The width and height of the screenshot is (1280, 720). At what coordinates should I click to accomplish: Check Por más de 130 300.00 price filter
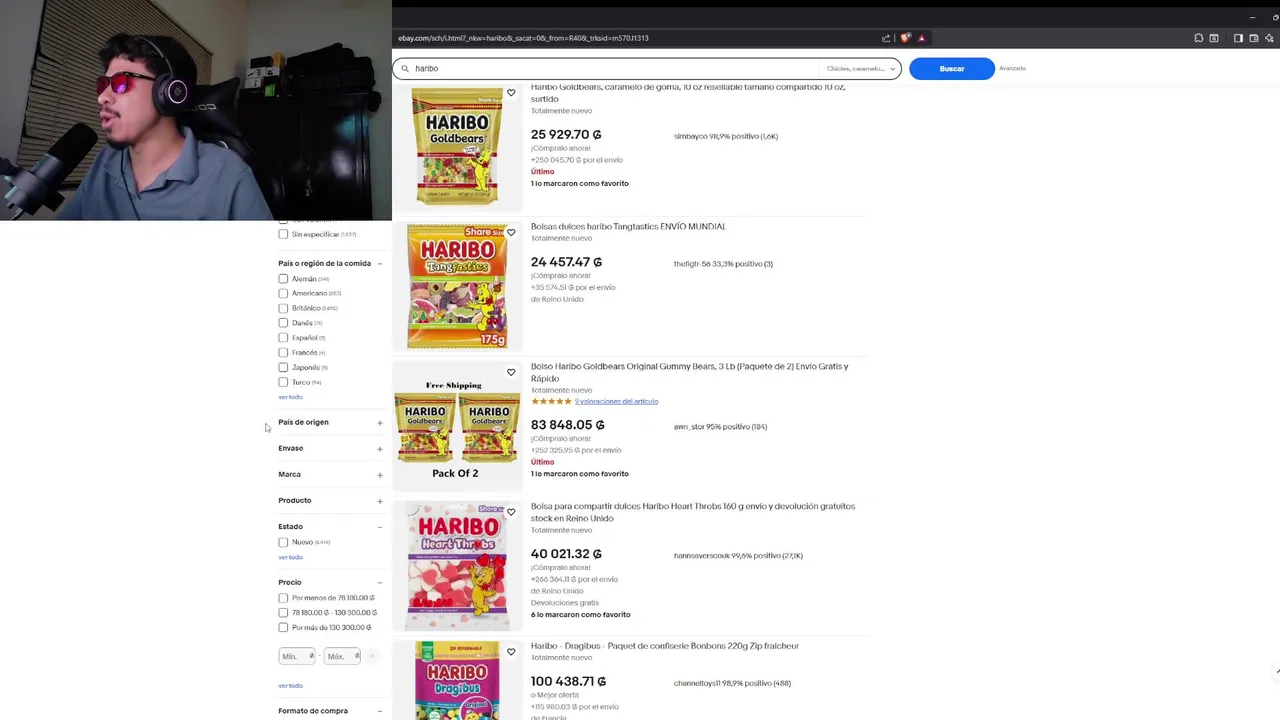[283, 627]
